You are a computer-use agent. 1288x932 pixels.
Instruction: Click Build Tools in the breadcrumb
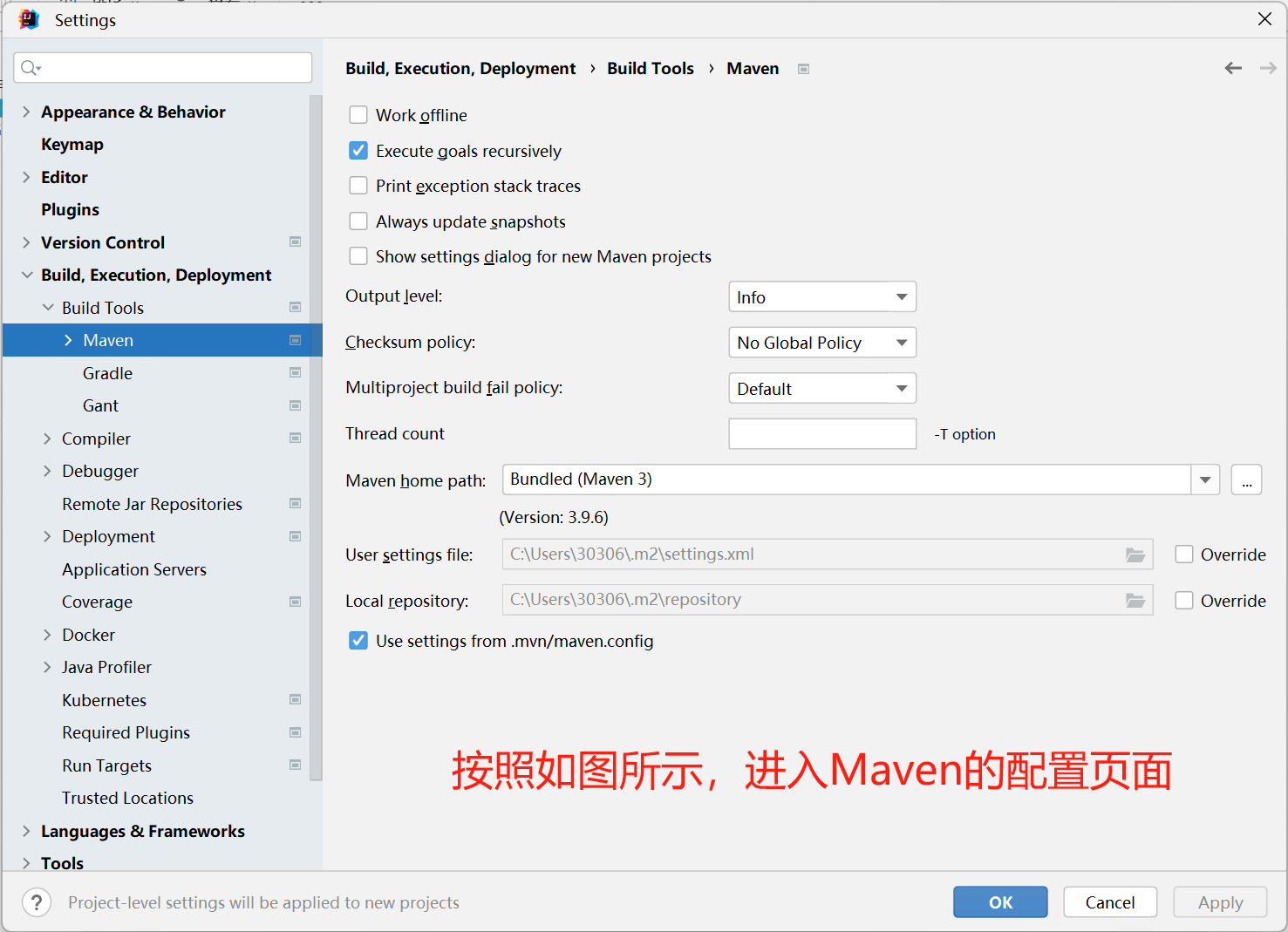pyautogui.click(x=651, y=68)
